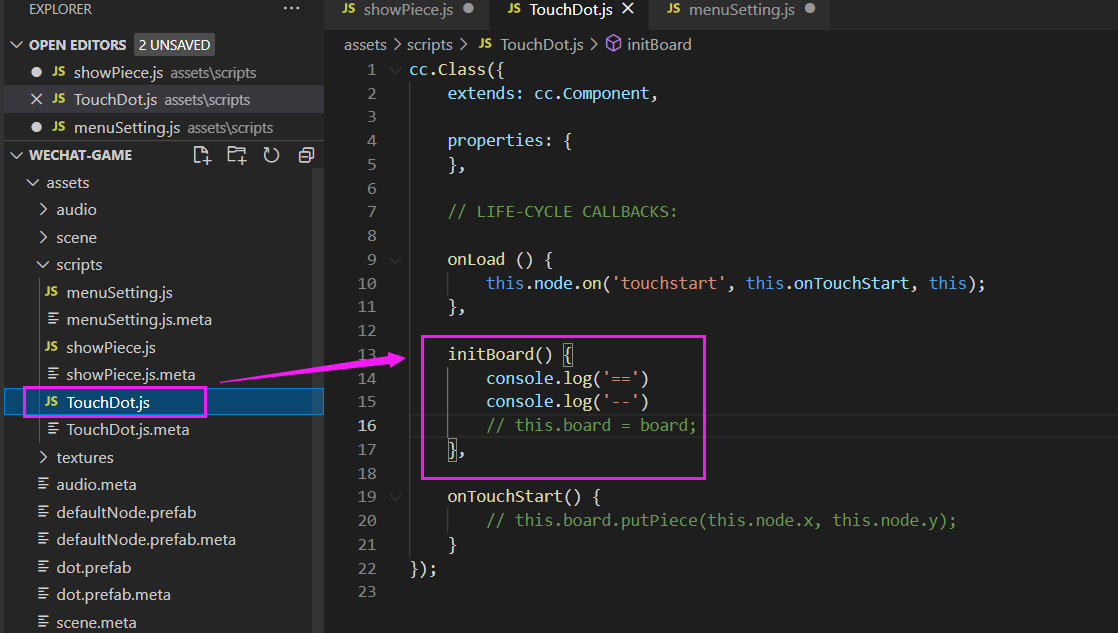Screen dimensions: 1118x633
Task: Refresh the explorer file tree
Action: (271, 155)
